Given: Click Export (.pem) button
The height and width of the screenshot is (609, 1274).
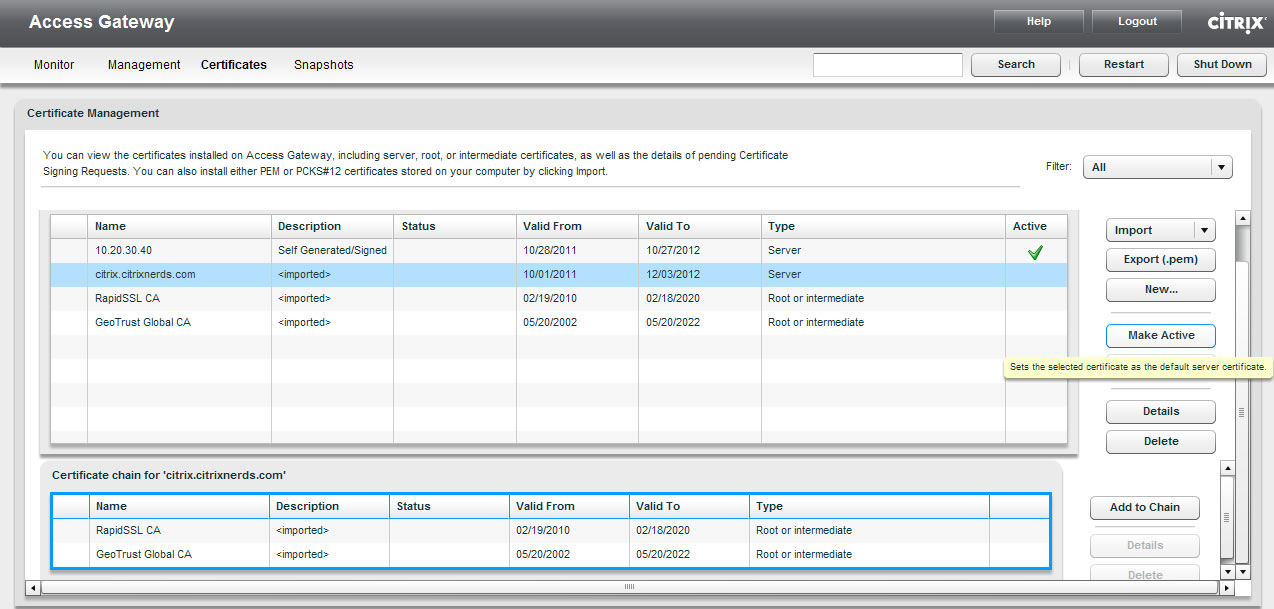Looking at the screenshot, I should (x=1161, y=260).
